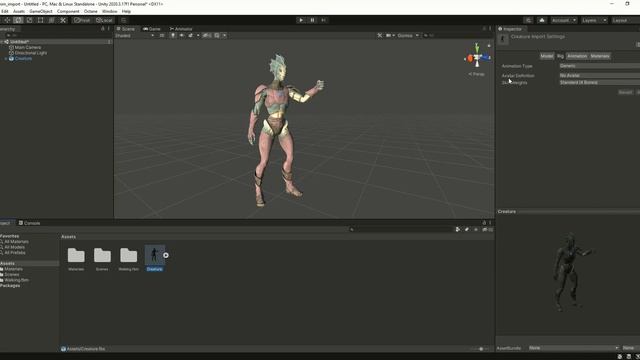Switch to the Game tab
The image size is (640, 360).
coord(152,29)
